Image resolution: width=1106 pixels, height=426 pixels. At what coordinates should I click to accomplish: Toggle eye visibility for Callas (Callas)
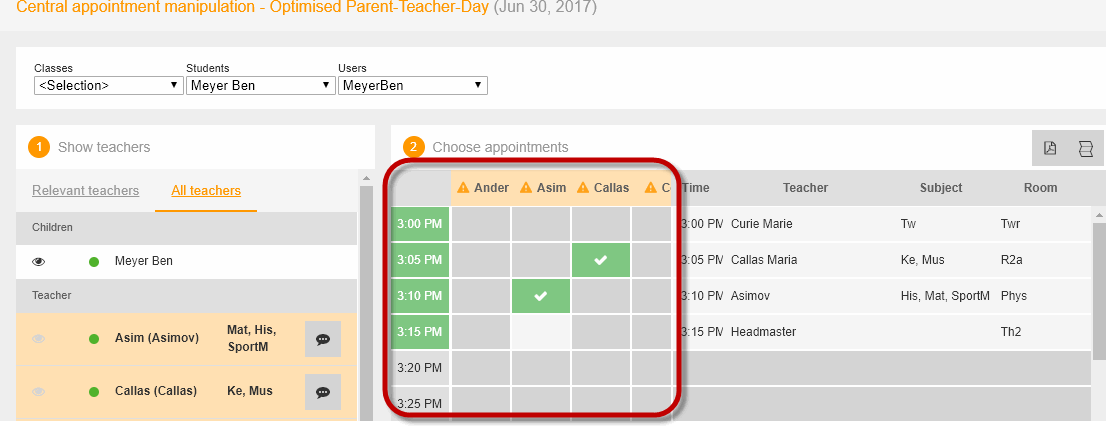(39, 391)
